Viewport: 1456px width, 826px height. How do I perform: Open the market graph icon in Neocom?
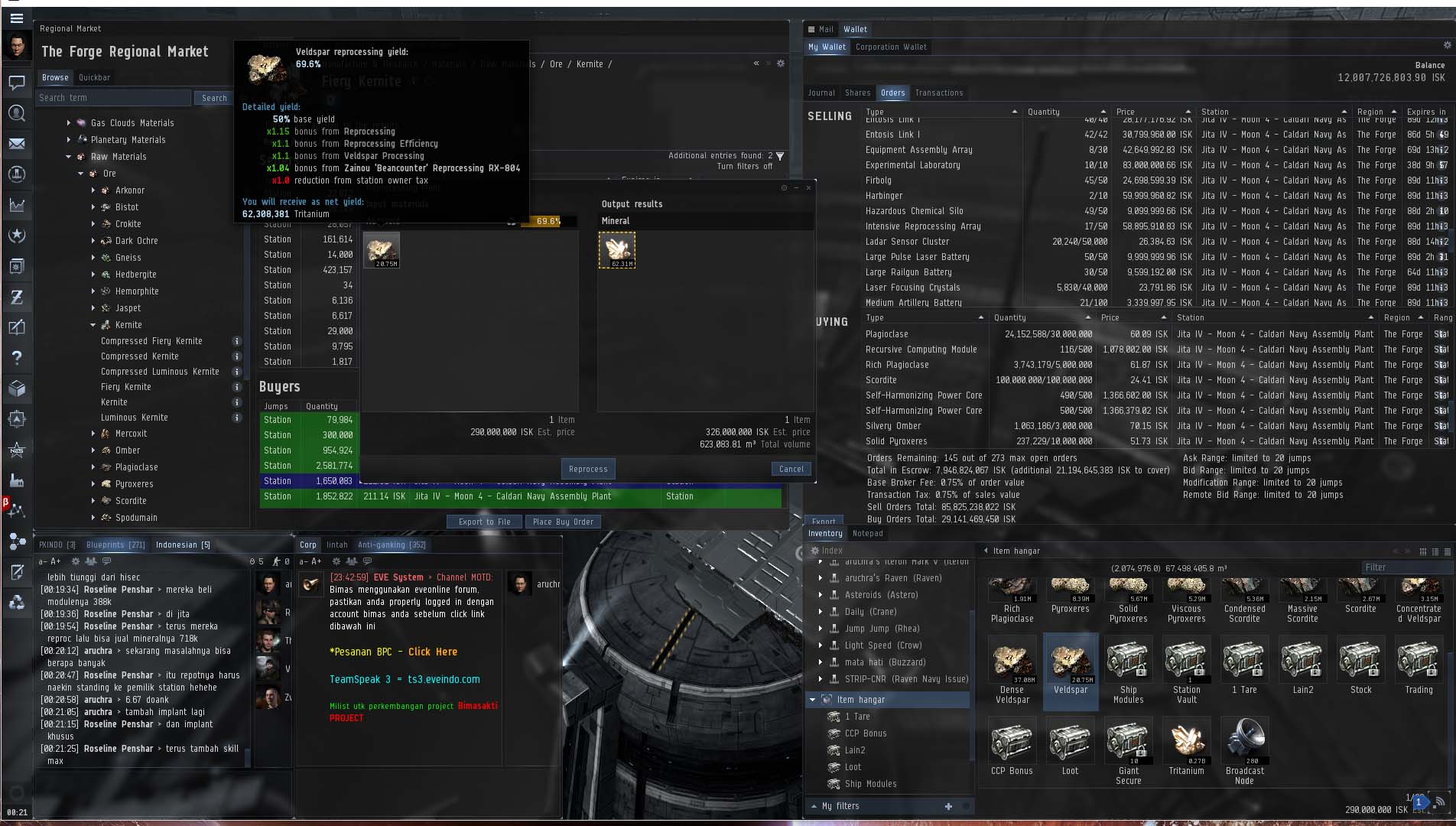(x=16, y=205)
